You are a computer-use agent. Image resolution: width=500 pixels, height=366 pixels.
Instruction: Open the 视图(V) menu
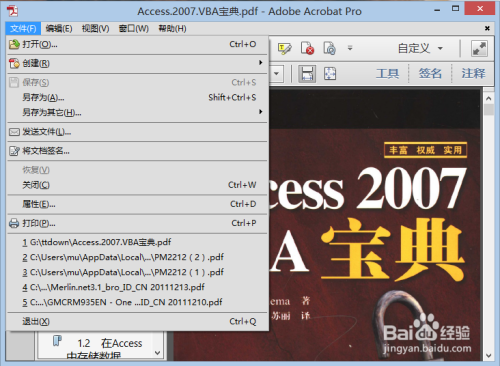coord(95,29)
